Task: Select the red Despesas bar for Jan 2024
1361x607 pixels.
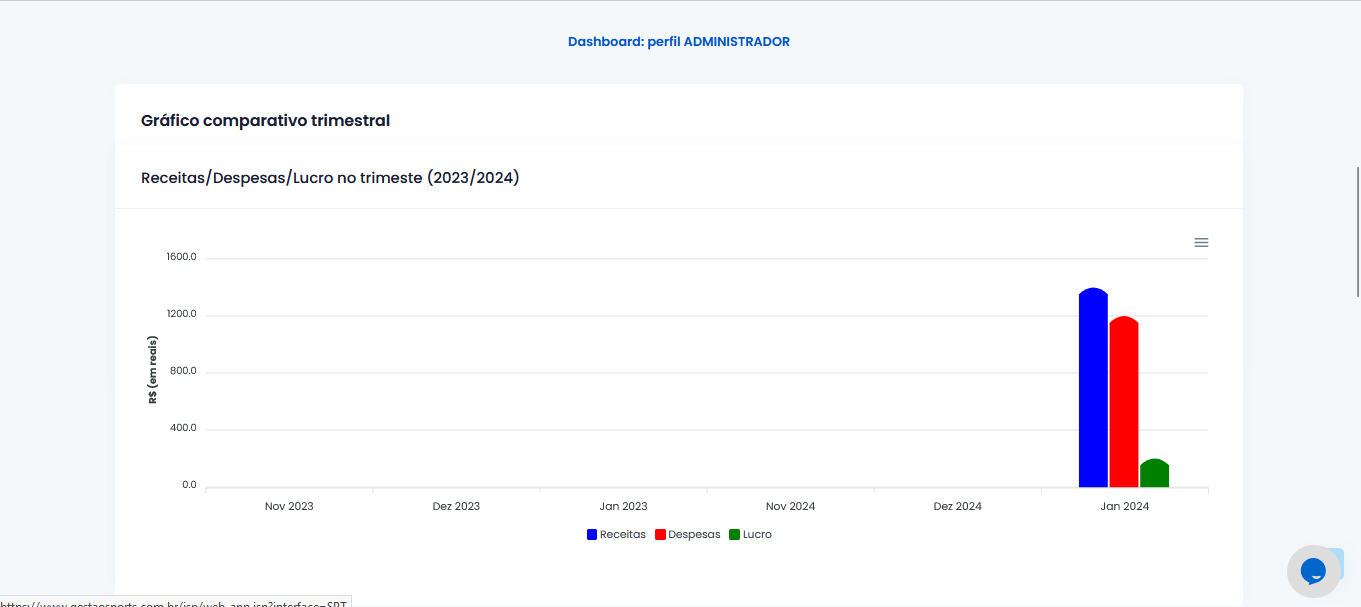Action: click(x=1124, y=404)
